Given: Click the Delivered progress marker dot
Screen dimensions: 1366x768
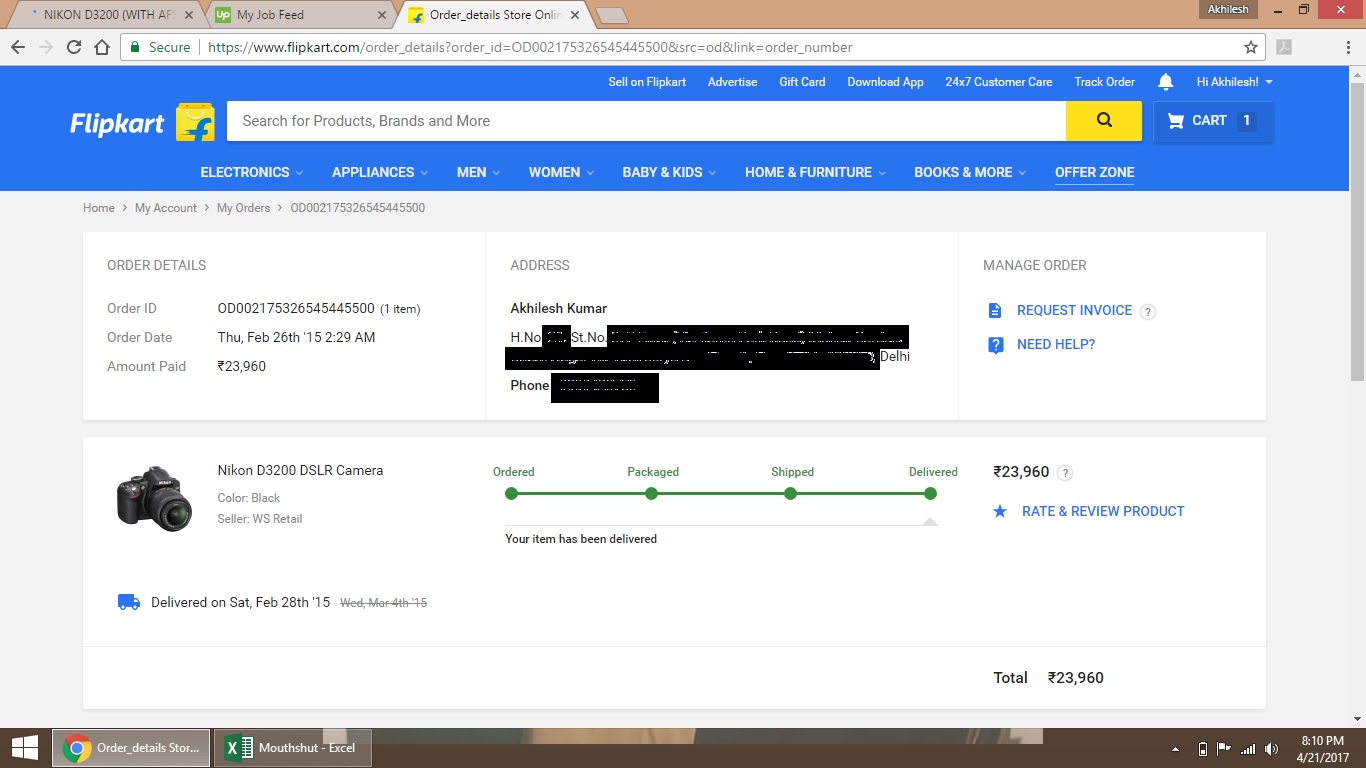Looking at the screenshot, I should pos(930,494).
